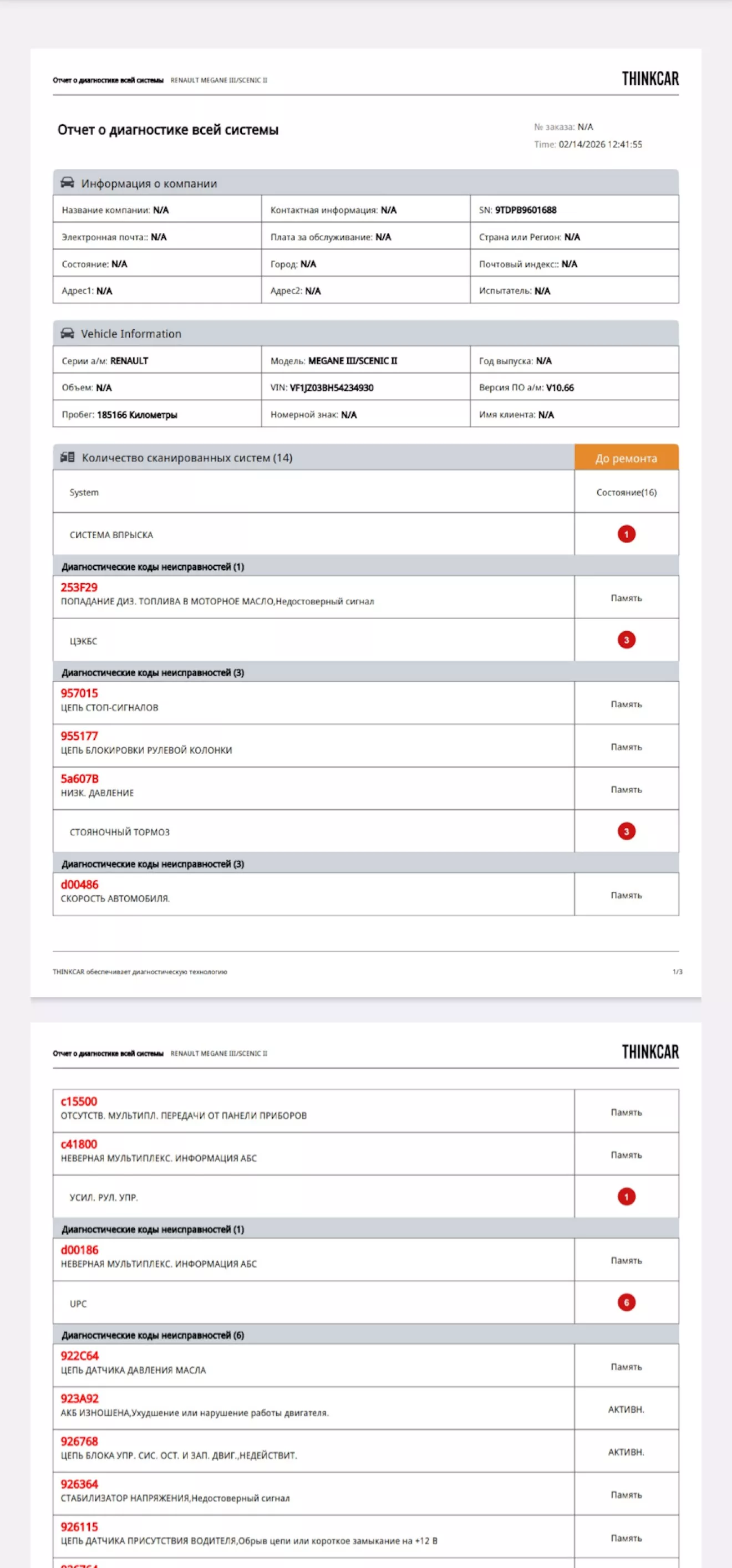Click fault code 955177 steering column lock
The height and width of the screenshot is (1568, 732).
point(79,736)
